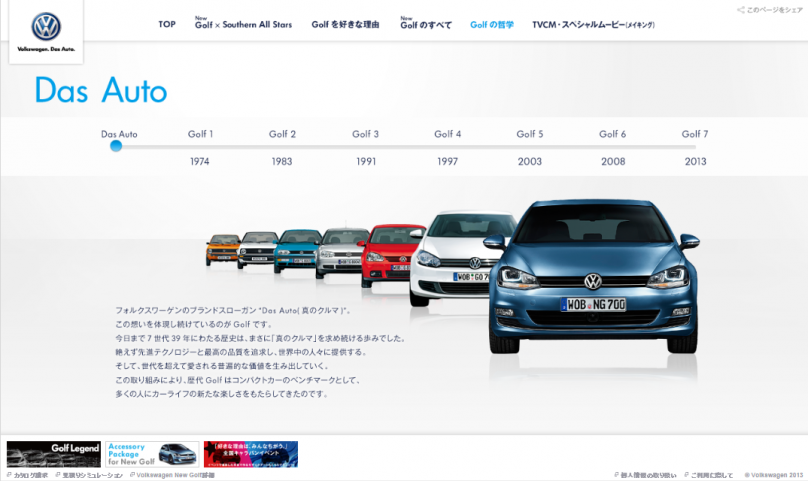Open the Golf Legend banner
Screen dimensions: 808x481
[x=54, y=454]
